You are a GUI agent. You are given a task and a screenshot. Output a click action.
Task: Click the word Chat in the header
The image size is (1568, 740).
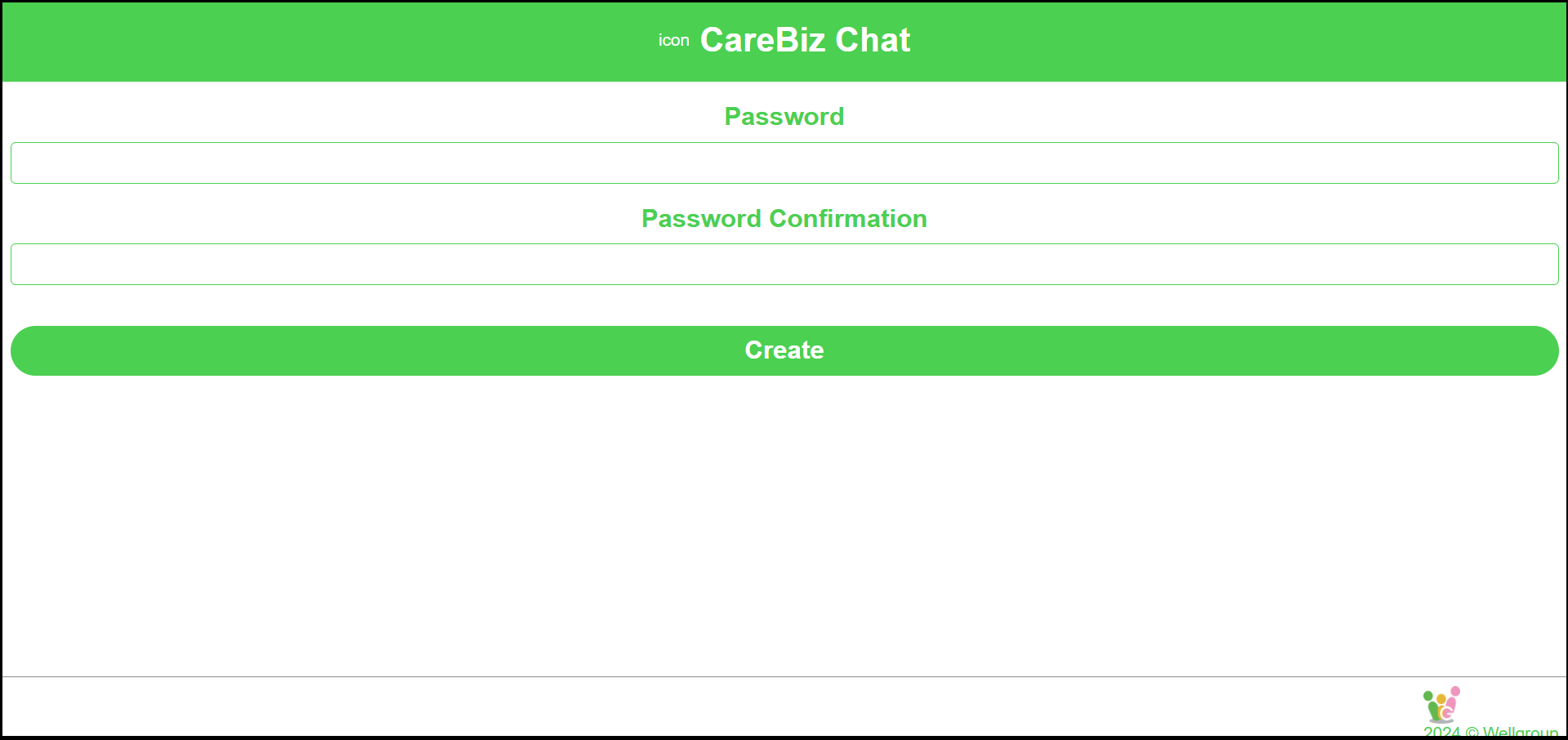tap(872, 40)
